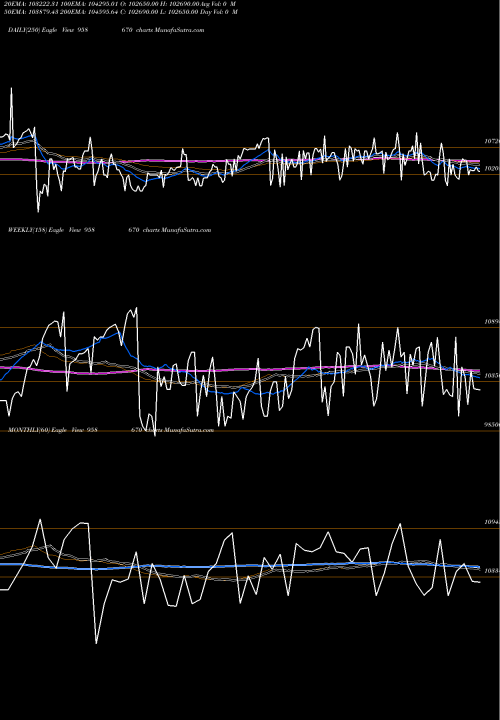Select the open price 'O: 102650.00'
The width and height of the screenshot is (500, 720).
[x=139, y=4]
